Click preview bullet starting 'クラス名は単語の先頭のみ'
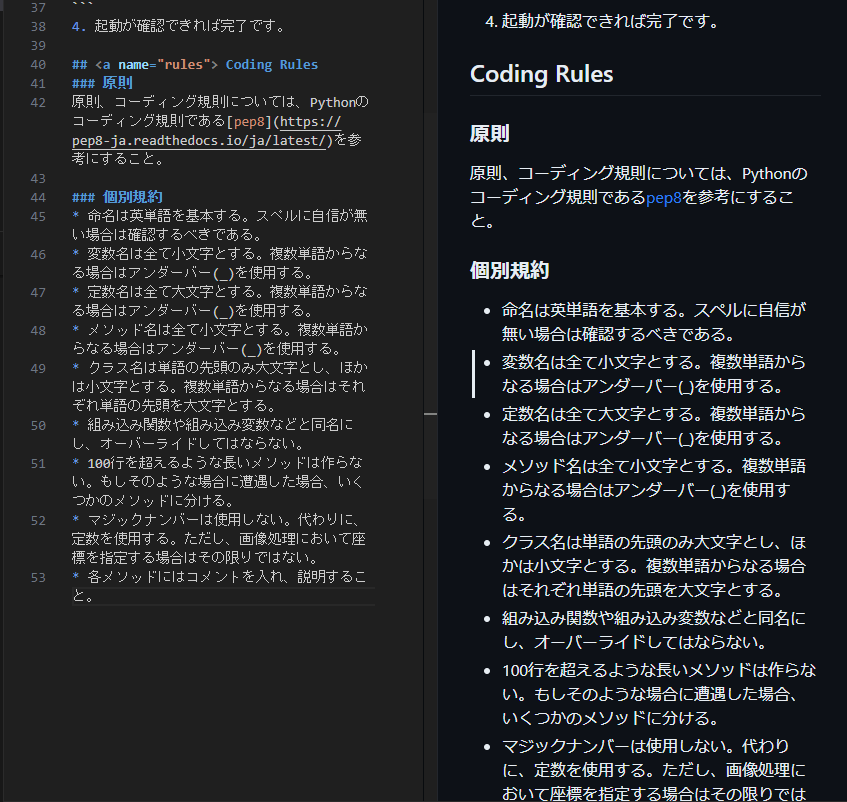This screenshot has height=802, width=847. coord(654,566)
